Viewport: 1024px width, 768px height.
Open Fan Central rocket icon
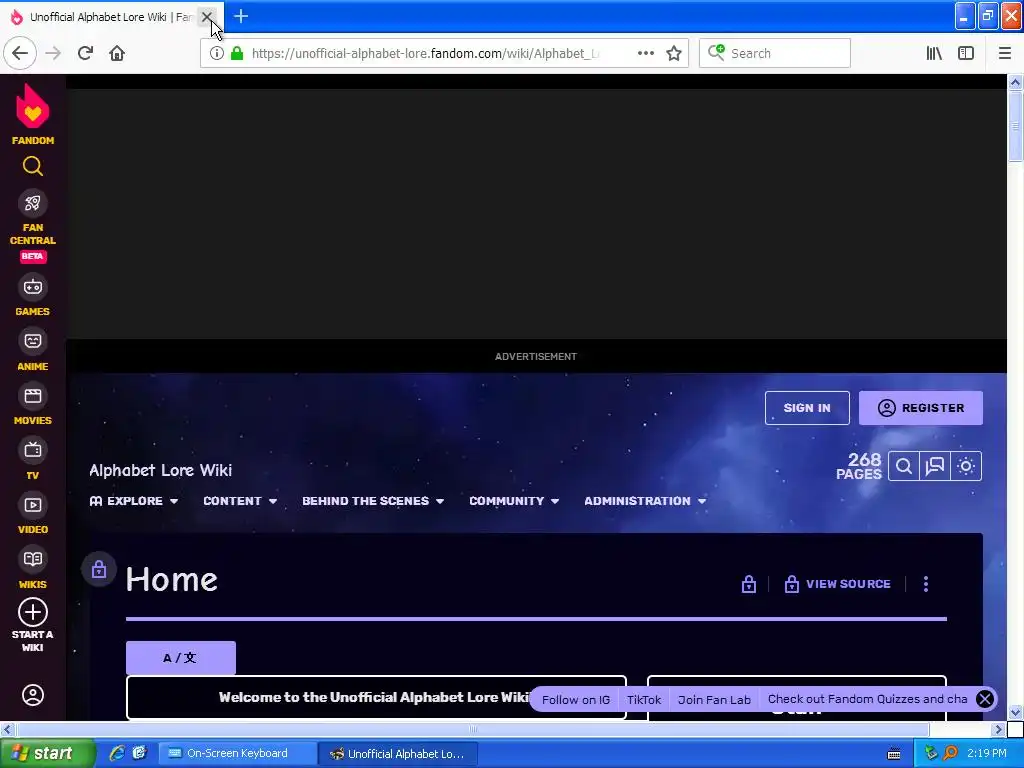pos(33,203)
